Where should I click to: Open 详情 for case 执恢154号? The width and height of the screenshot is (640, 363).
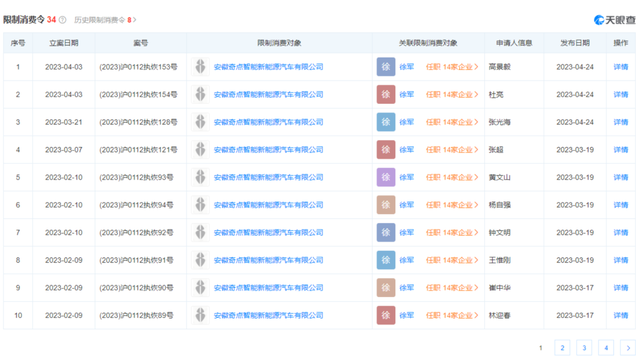pos(620,94)
